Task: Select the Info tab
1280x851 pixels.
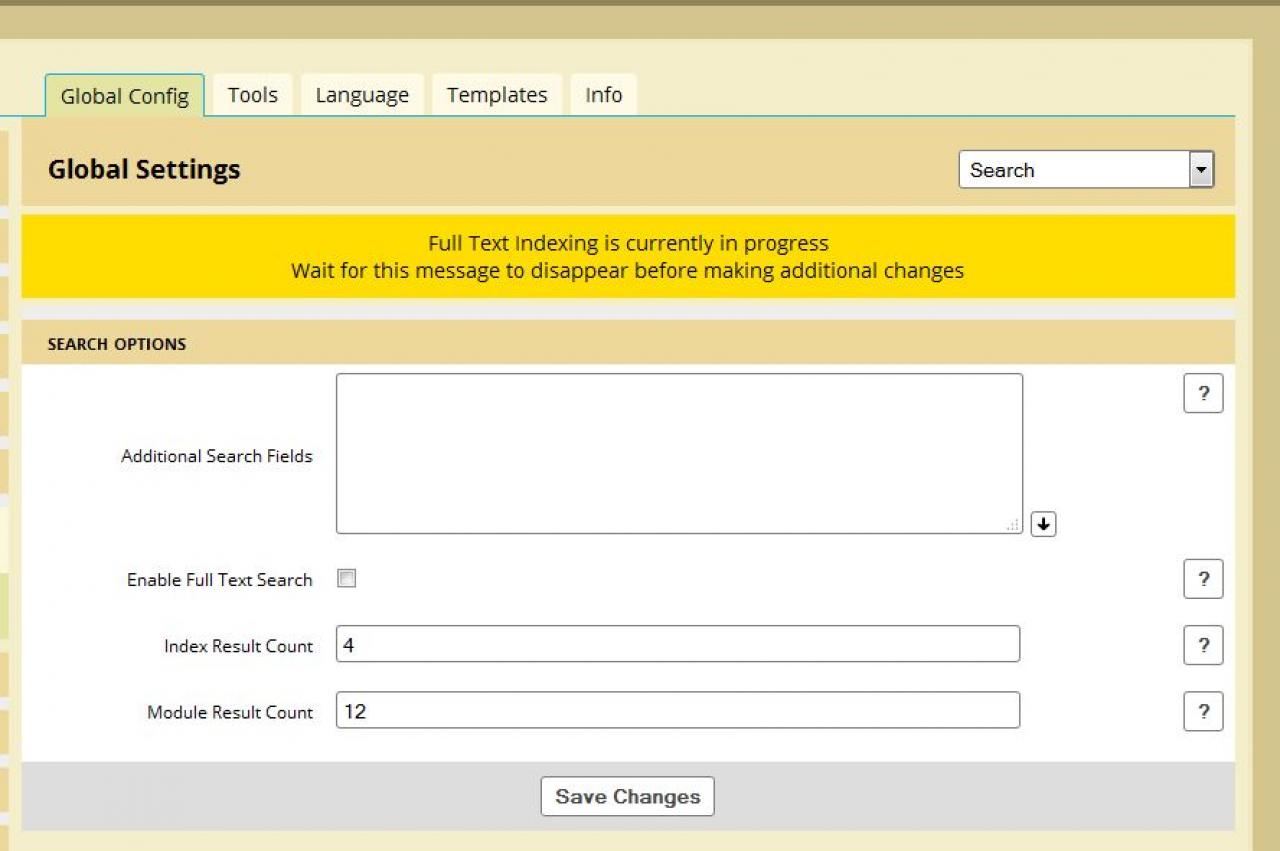Action: pos(603,95)
